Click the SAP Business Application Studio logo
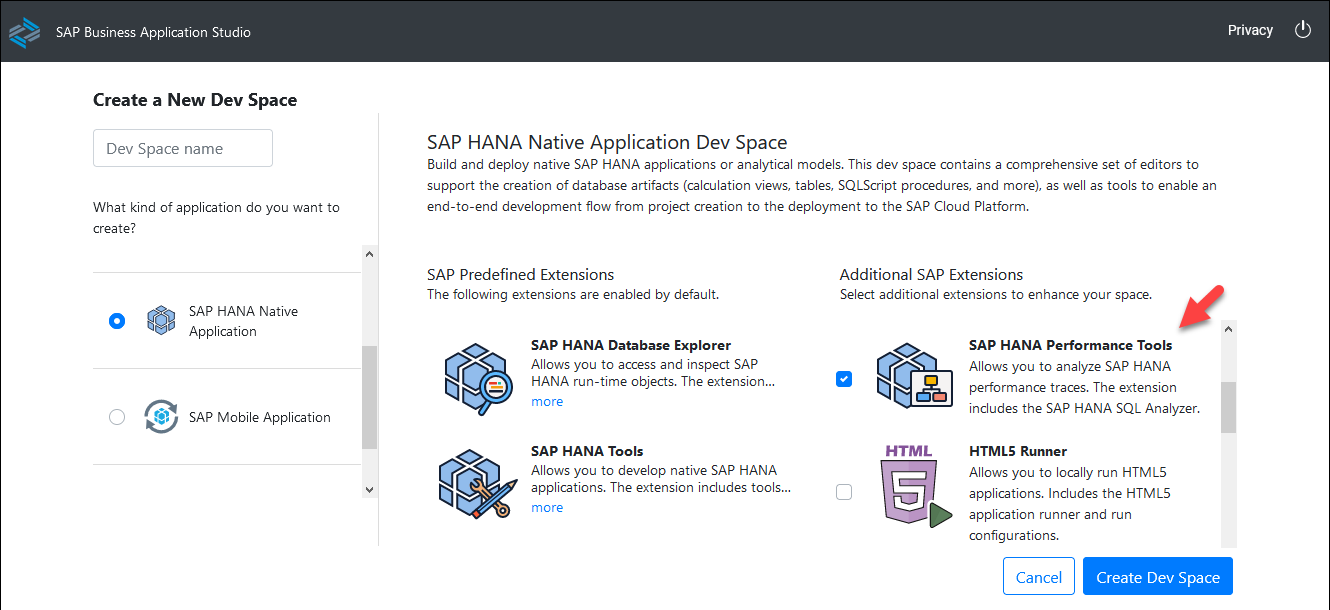 [24, 32]
